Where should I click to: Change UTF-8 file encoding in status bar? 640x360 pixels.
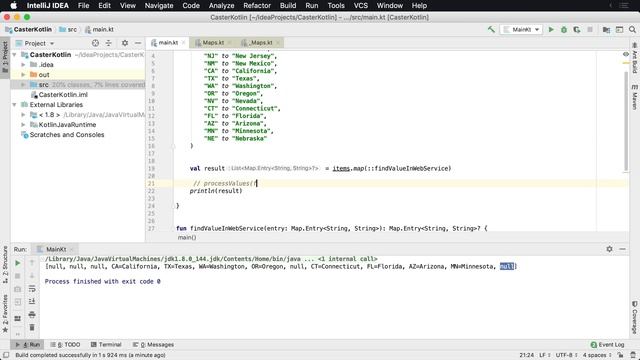pos(567,355)
